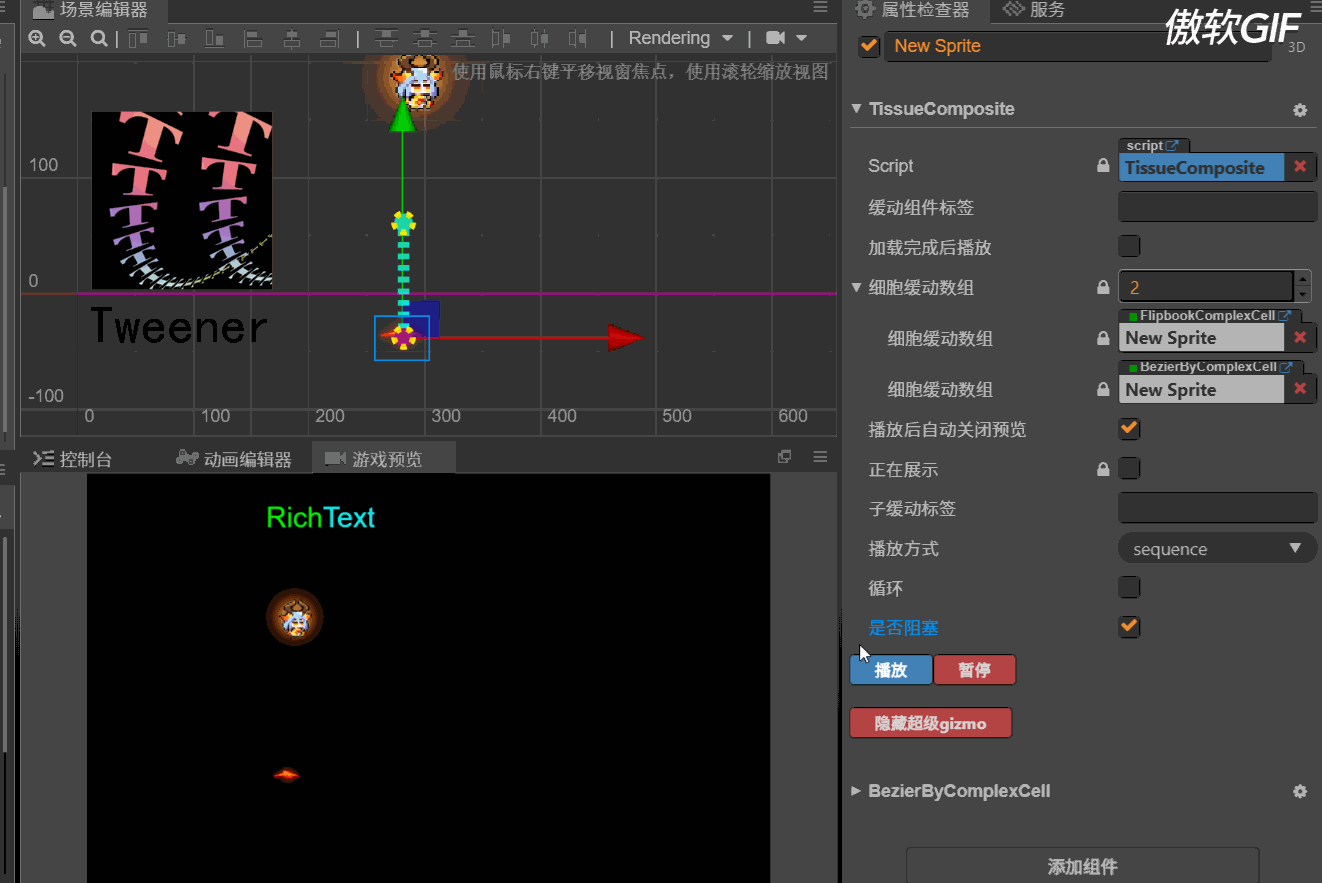
Task: Expand the BezierByComplexCell component section
Action: (858, 791)
